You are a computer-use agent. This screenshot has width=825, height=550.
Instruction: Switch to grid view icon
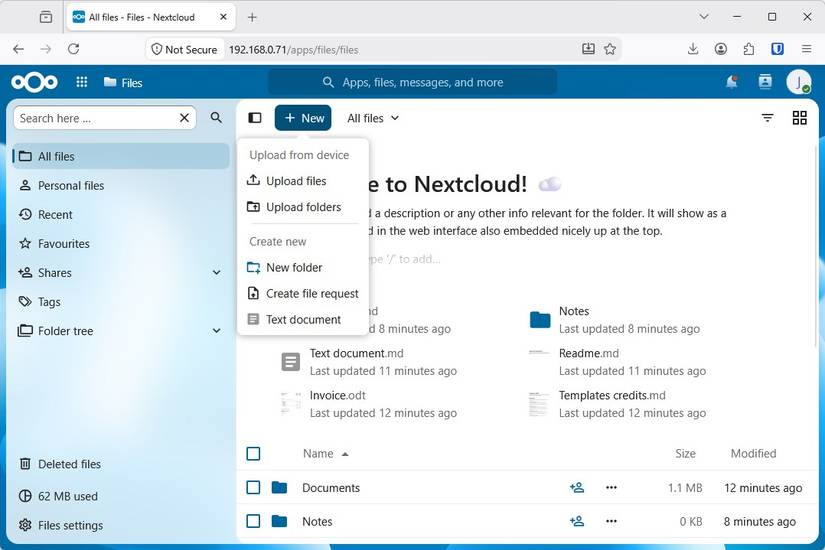pyautogui.click(x=799, y=118)
